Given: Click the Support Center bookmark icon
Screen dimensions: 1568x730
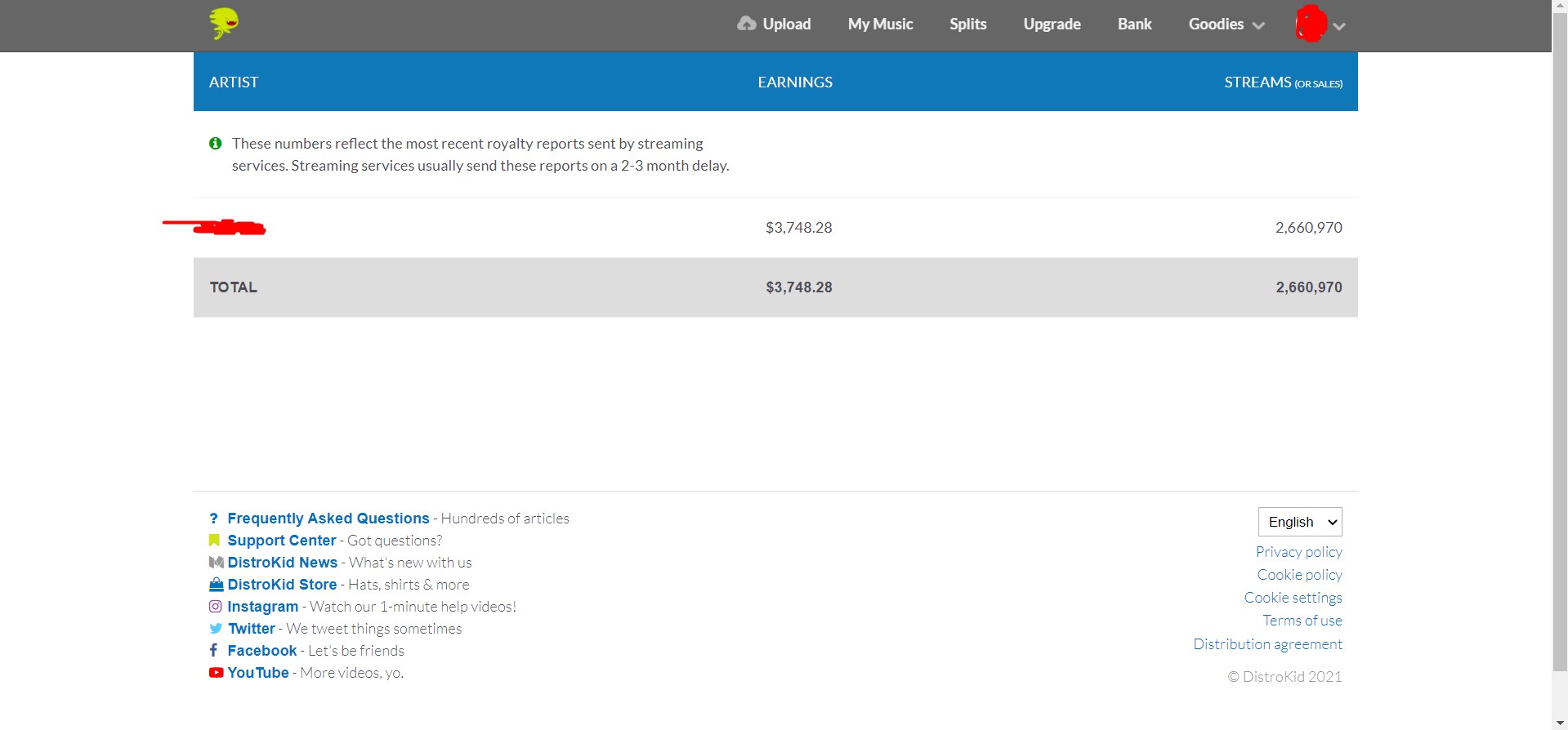Looking at the screenshot, I should pos(215,541).
